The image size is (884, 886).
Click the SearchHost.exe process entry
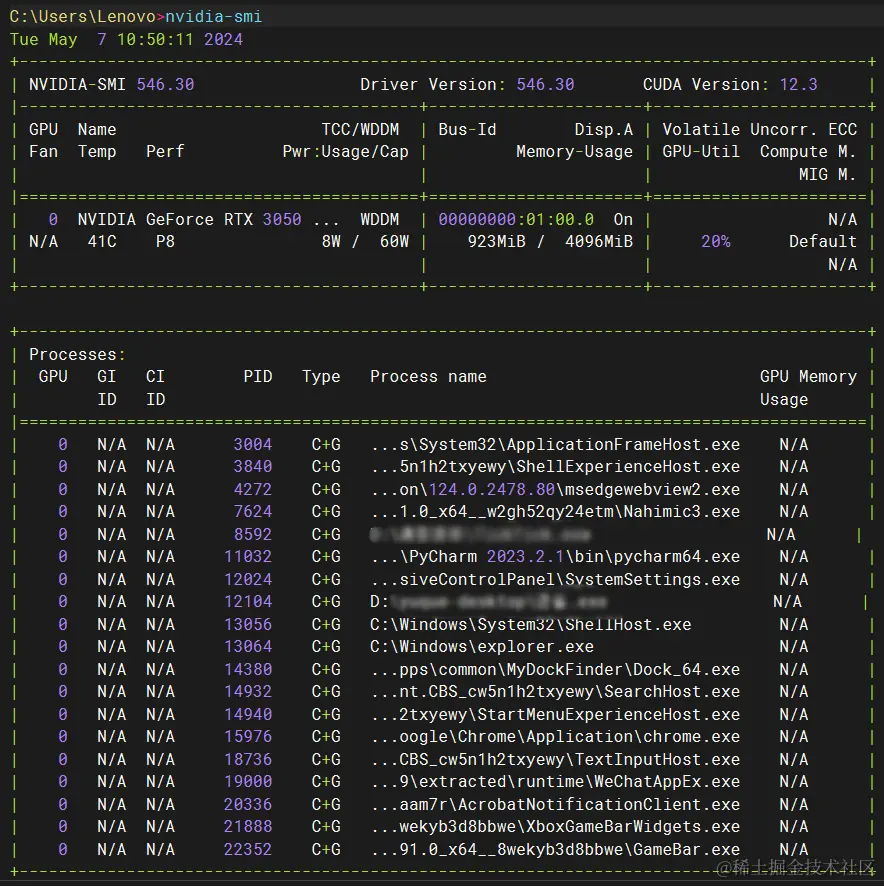pos(556,692)
